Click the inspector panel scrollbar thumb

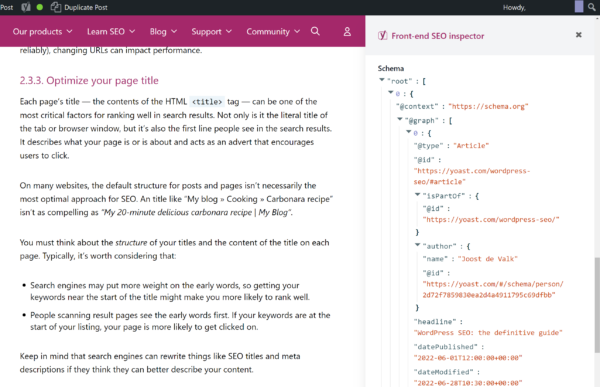[597, 305]
